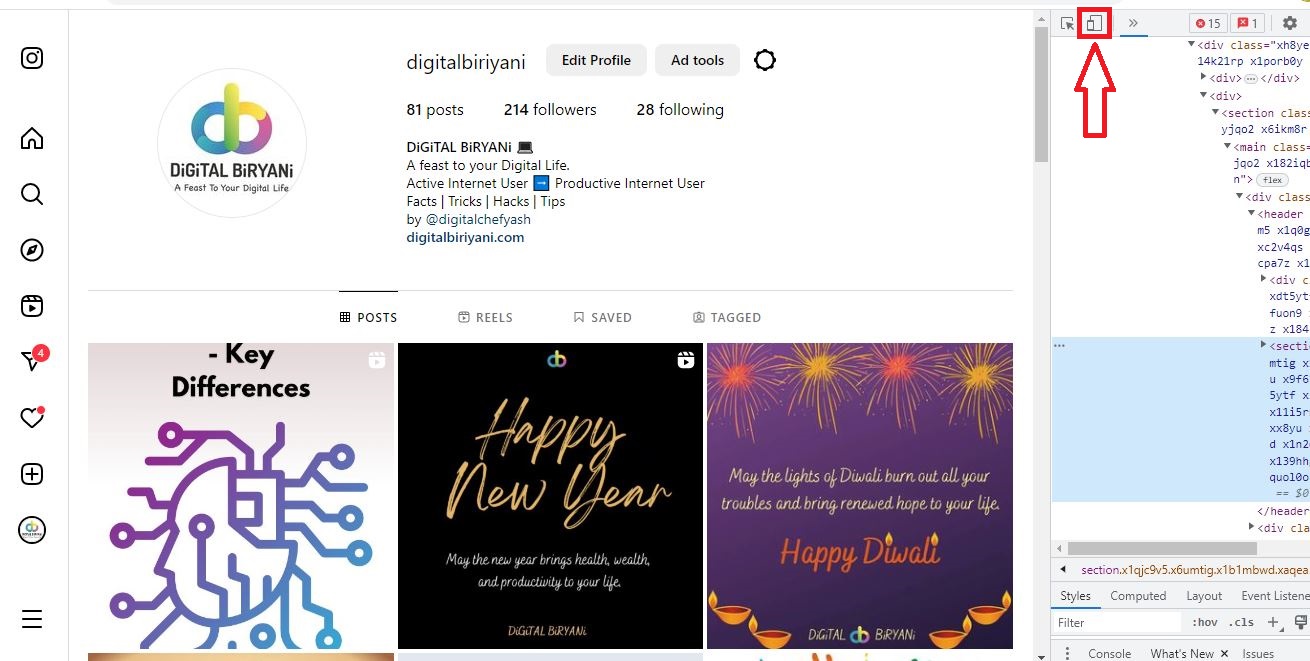This screenshot has width=1310, height=661.
Task: Open Reels from the sidebar
Action: click(32, 306)
